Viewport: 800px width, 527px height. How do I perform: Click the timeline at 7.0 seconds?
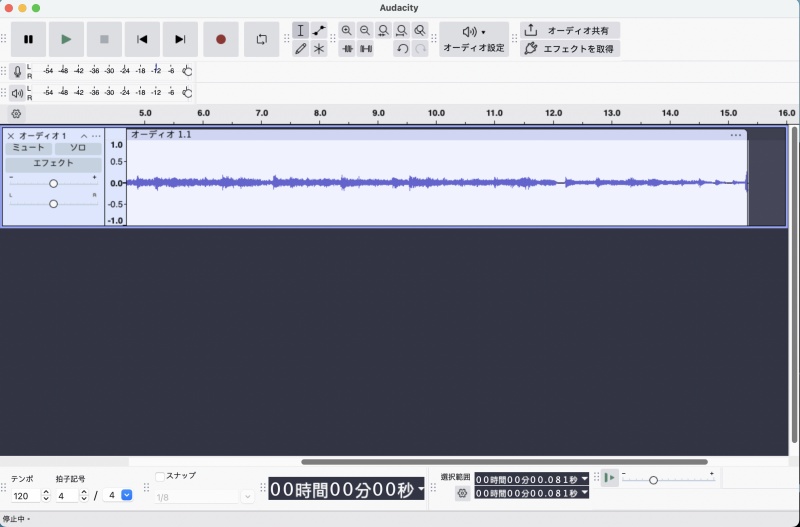[x=262, y=113]
